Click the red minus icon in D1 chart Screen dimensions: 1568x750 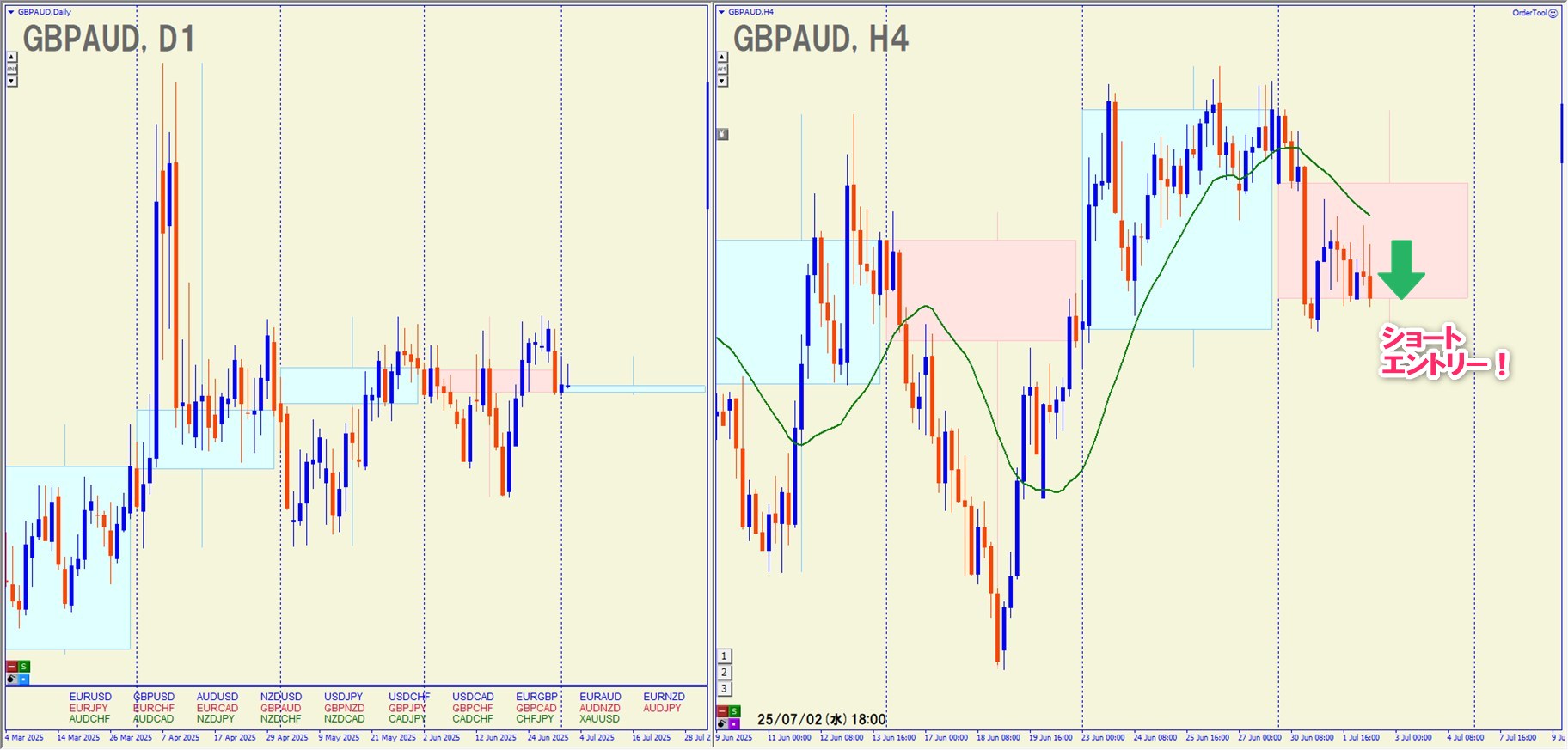point(11,667)
